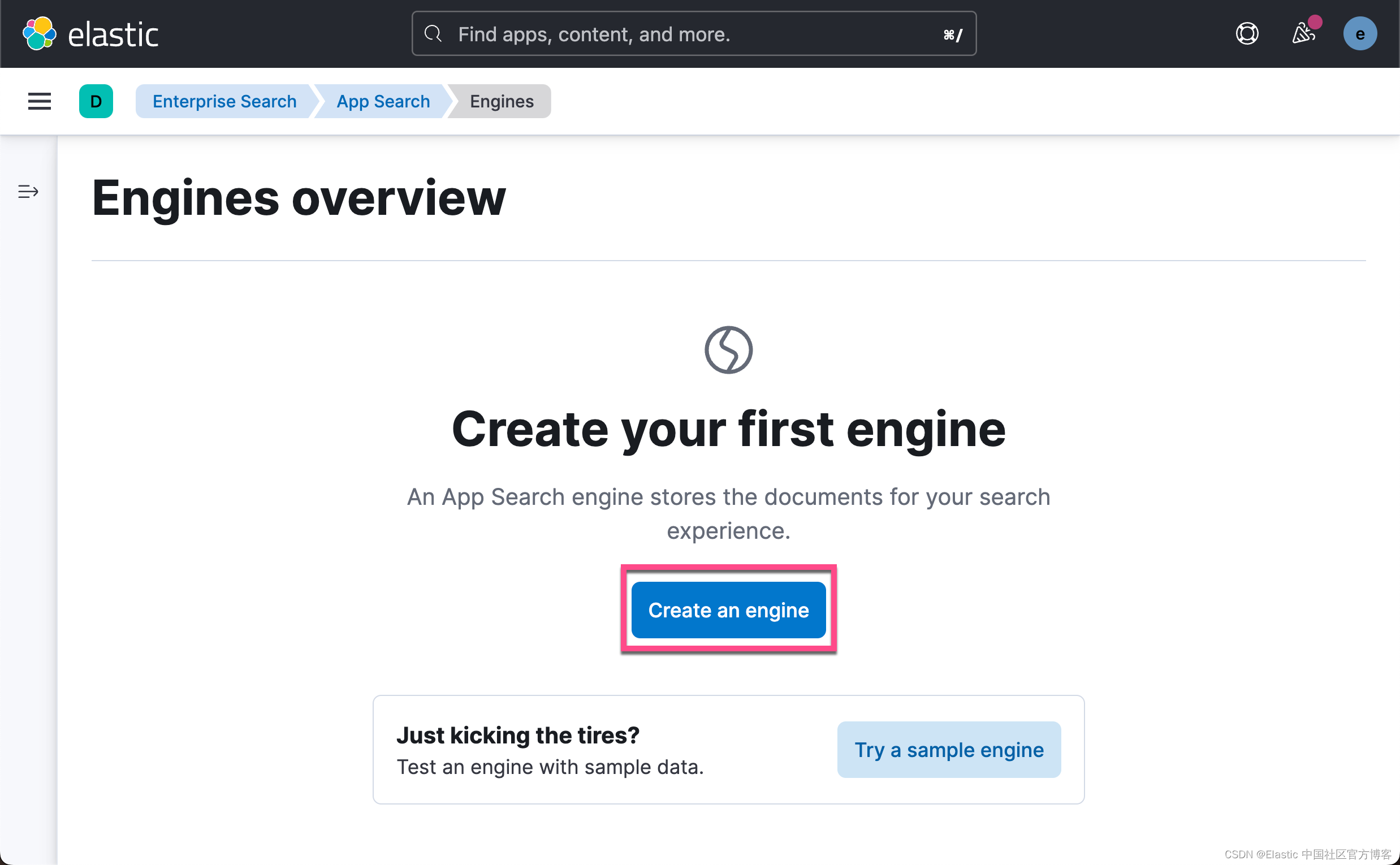1400x865 pixels.
Task: Open the user avatar 'e' menu
Action: click(x=1359, y=34)
